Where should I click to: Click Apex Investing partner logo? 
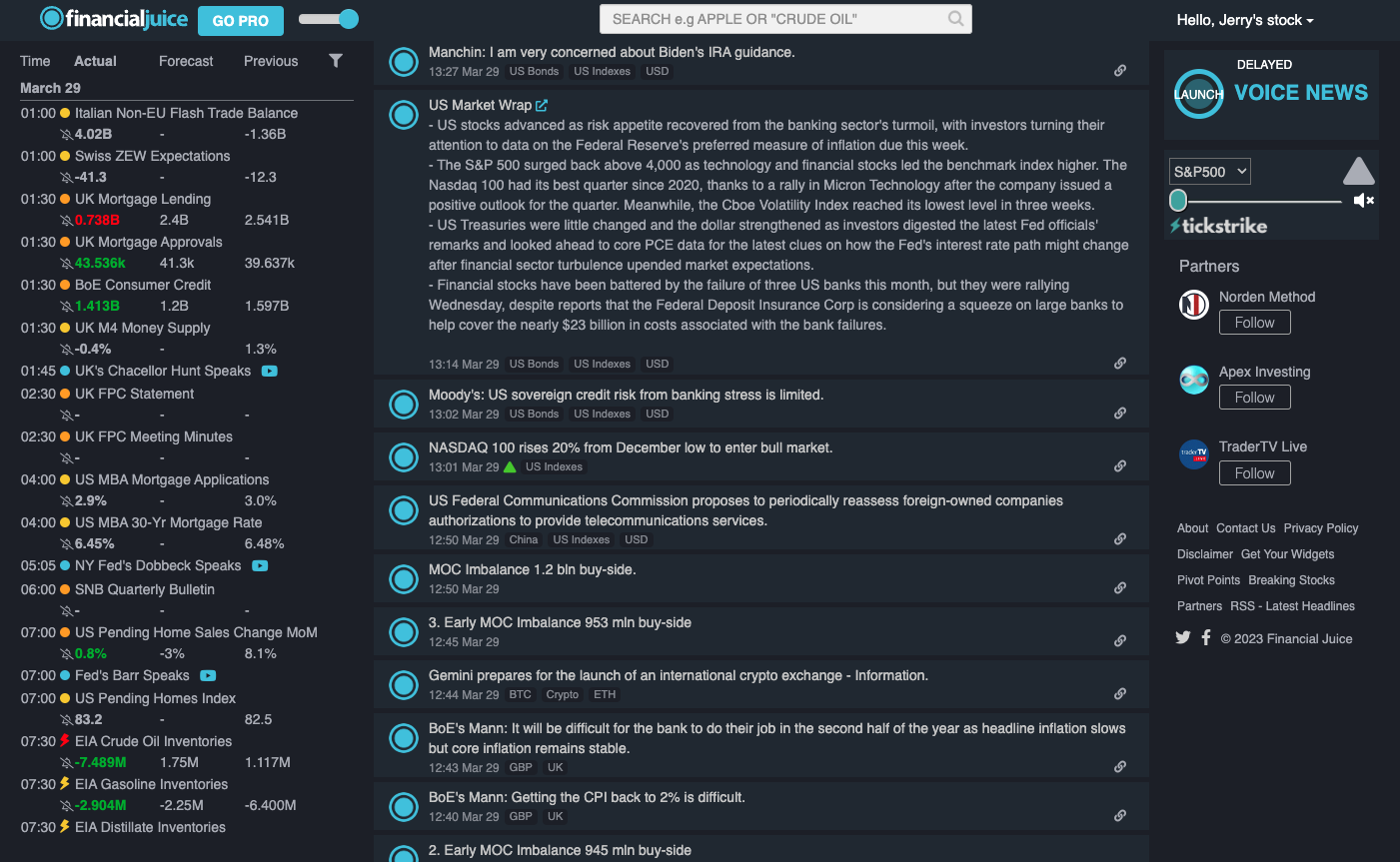[1194, 380]
